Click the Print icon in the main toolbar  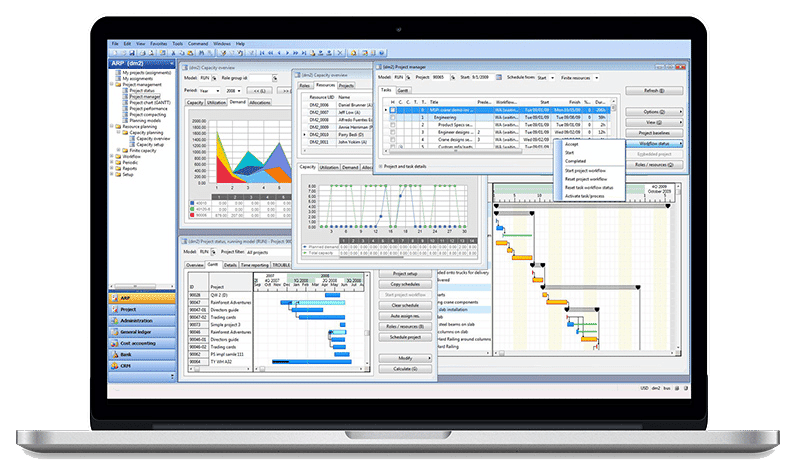(x=142, y=53)
